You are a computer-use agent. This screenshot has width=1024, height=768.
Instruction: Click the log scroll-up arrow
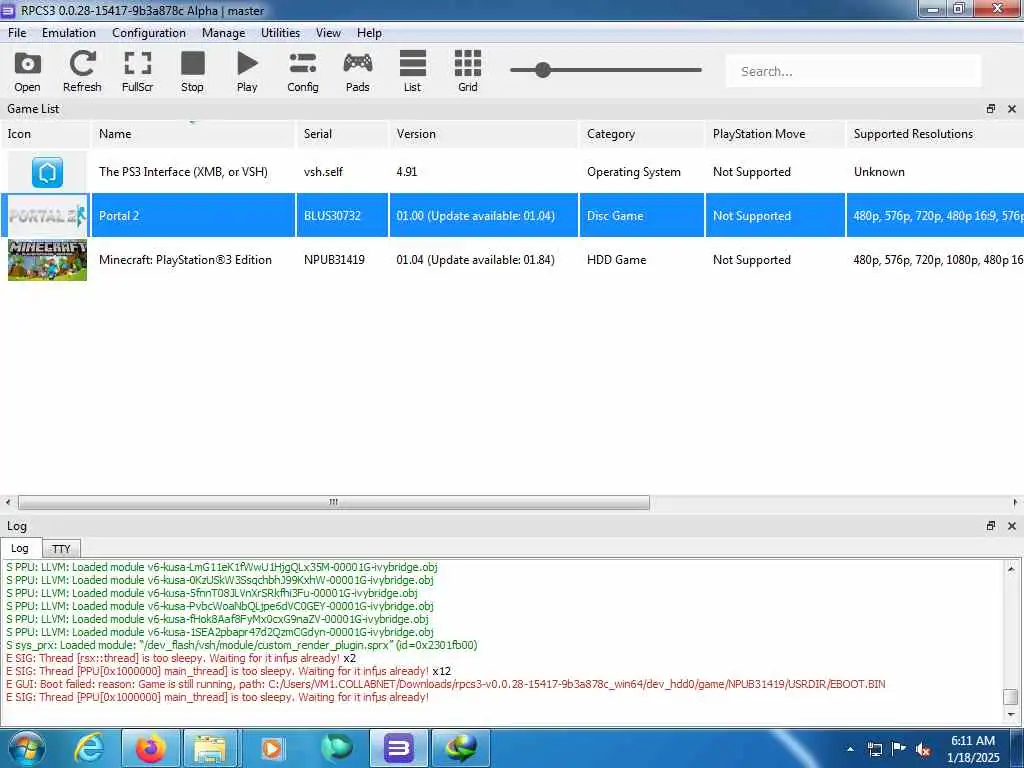pos(1011,569)
